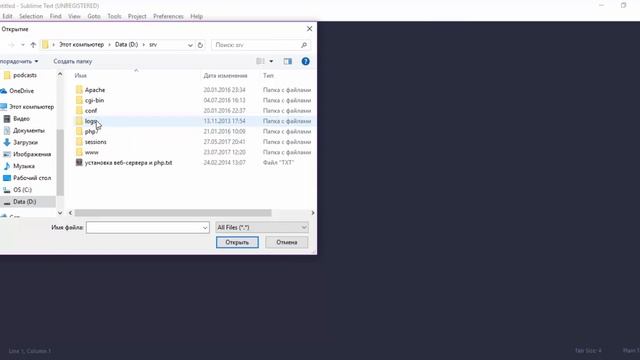Click the navigation pane vertical scrollbar

click(60, 162)
